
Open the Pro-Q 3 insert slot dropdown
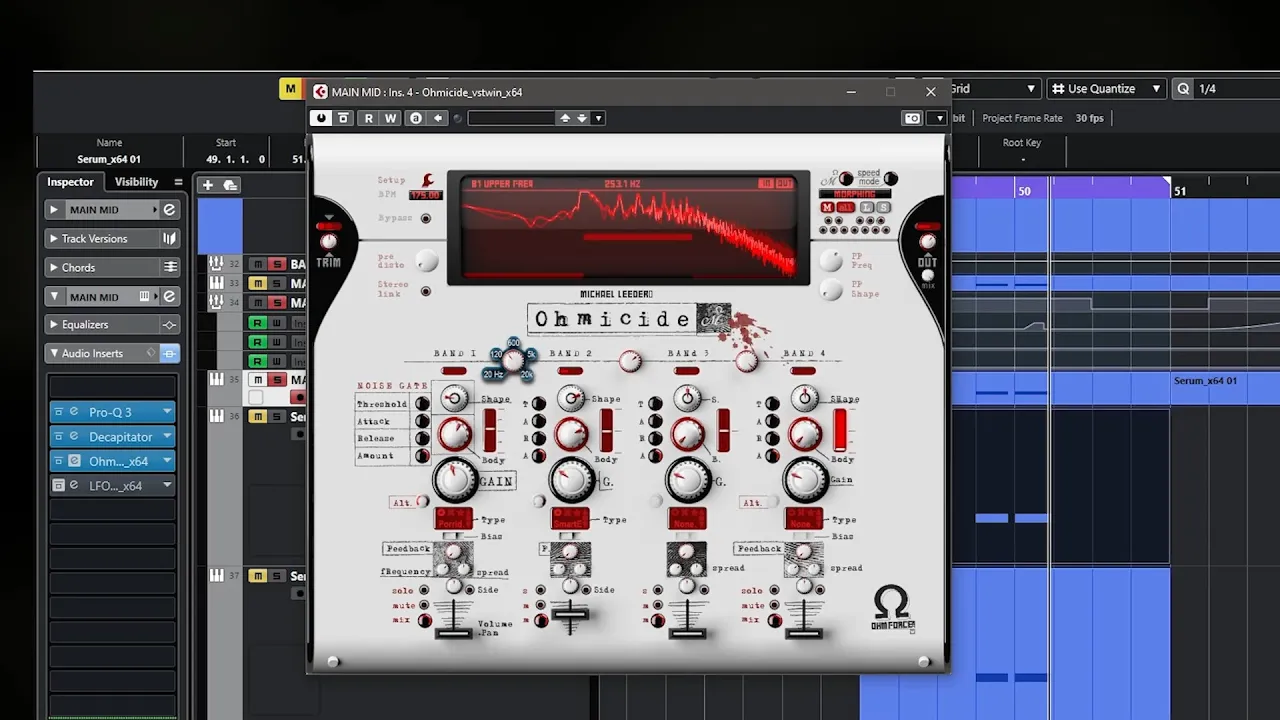pyautogui.click(x=167, y=412)
